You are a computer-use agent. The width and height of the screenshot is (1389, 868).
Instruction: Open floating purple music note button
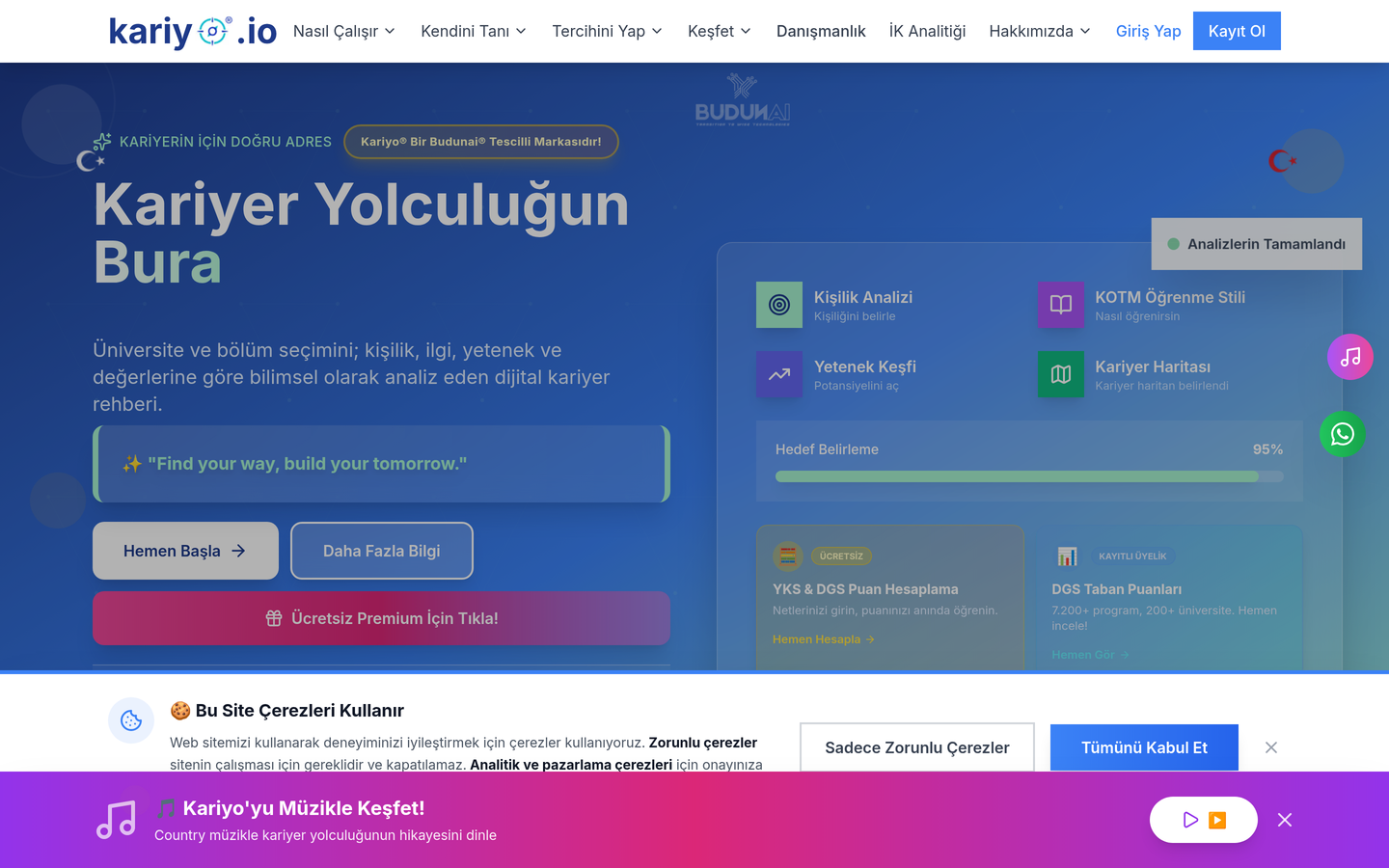click(1350, 357)
